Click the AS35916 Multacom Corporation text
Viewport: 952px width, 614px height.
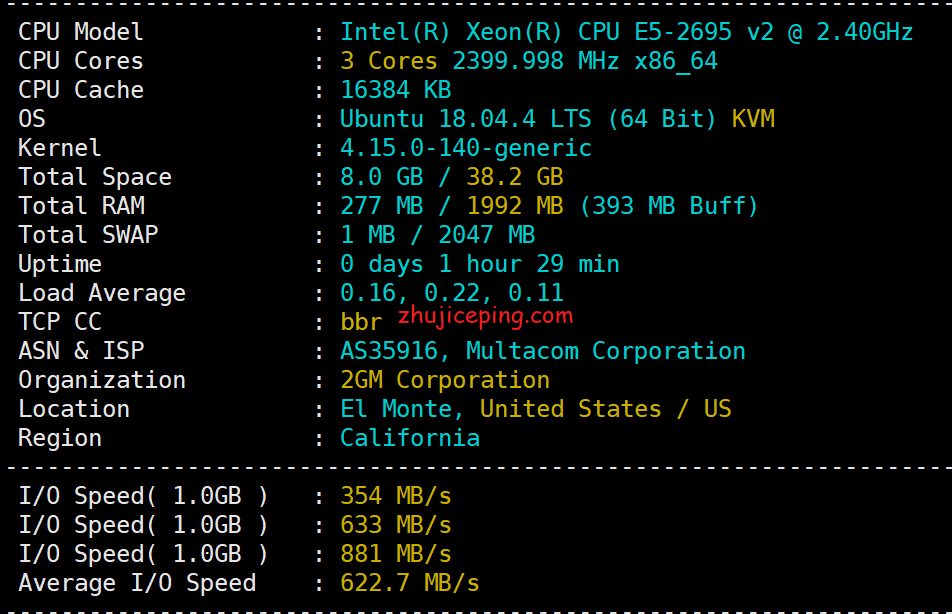(x=542, y=351)
